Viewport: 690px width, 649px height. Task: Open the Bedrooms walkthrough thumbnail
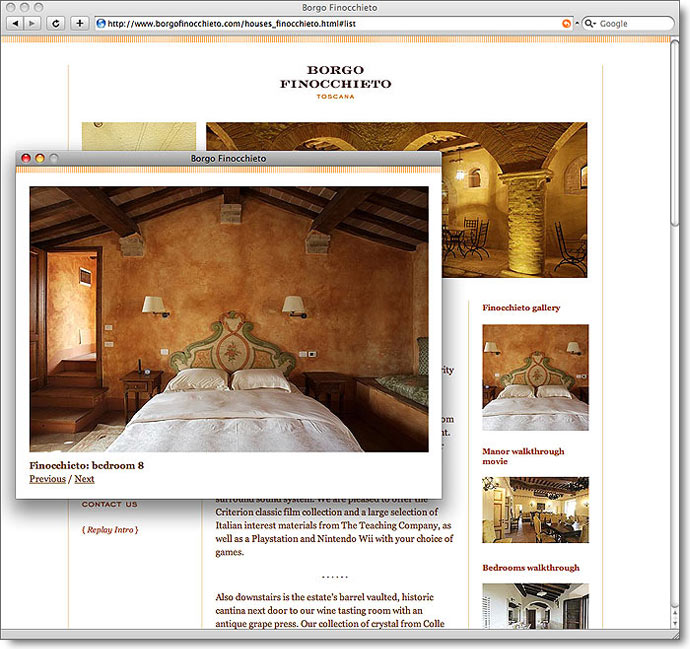[535, 606]
